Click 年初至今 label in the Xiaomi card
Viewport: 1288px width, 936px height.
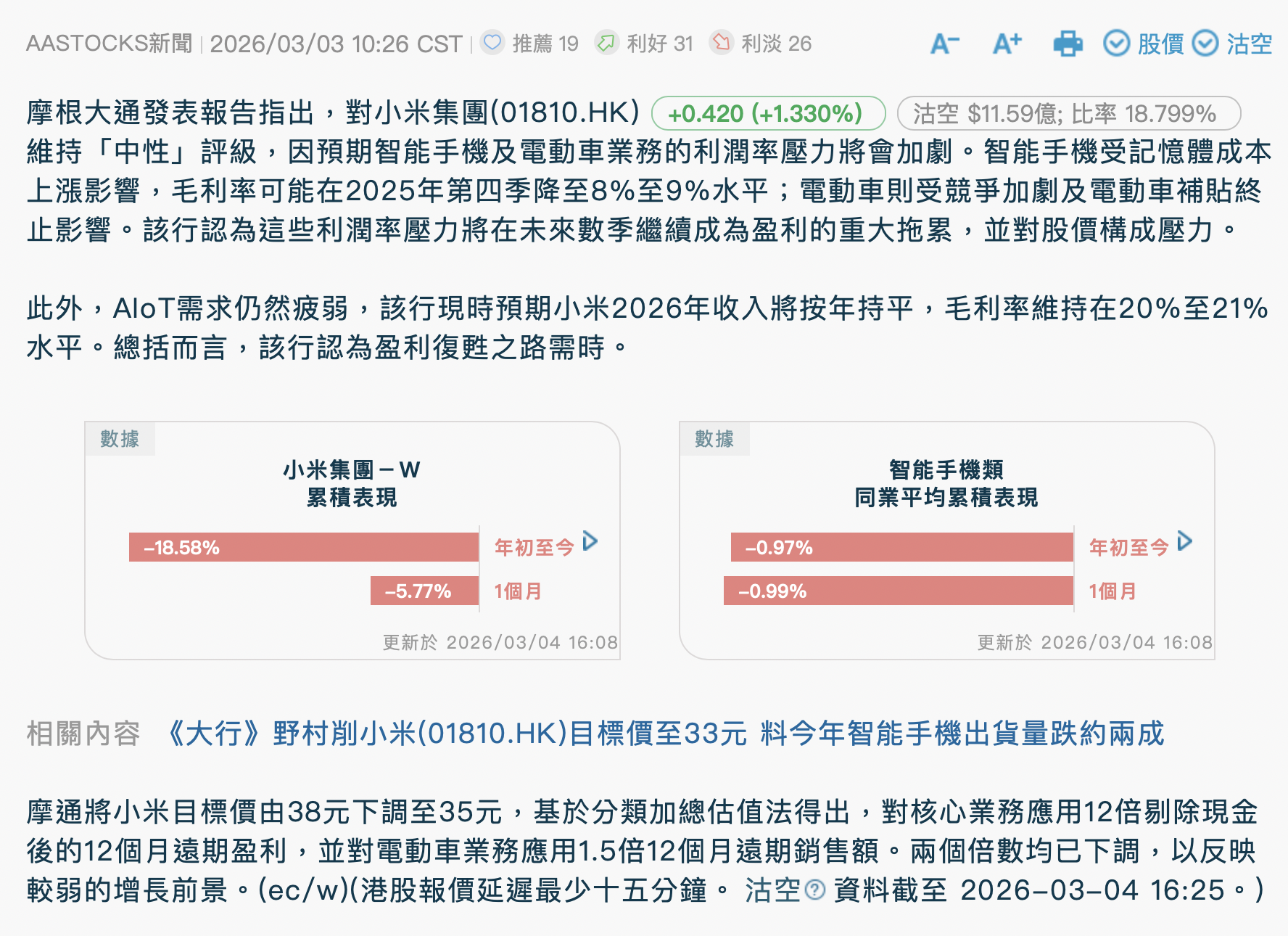pos(534,548)
